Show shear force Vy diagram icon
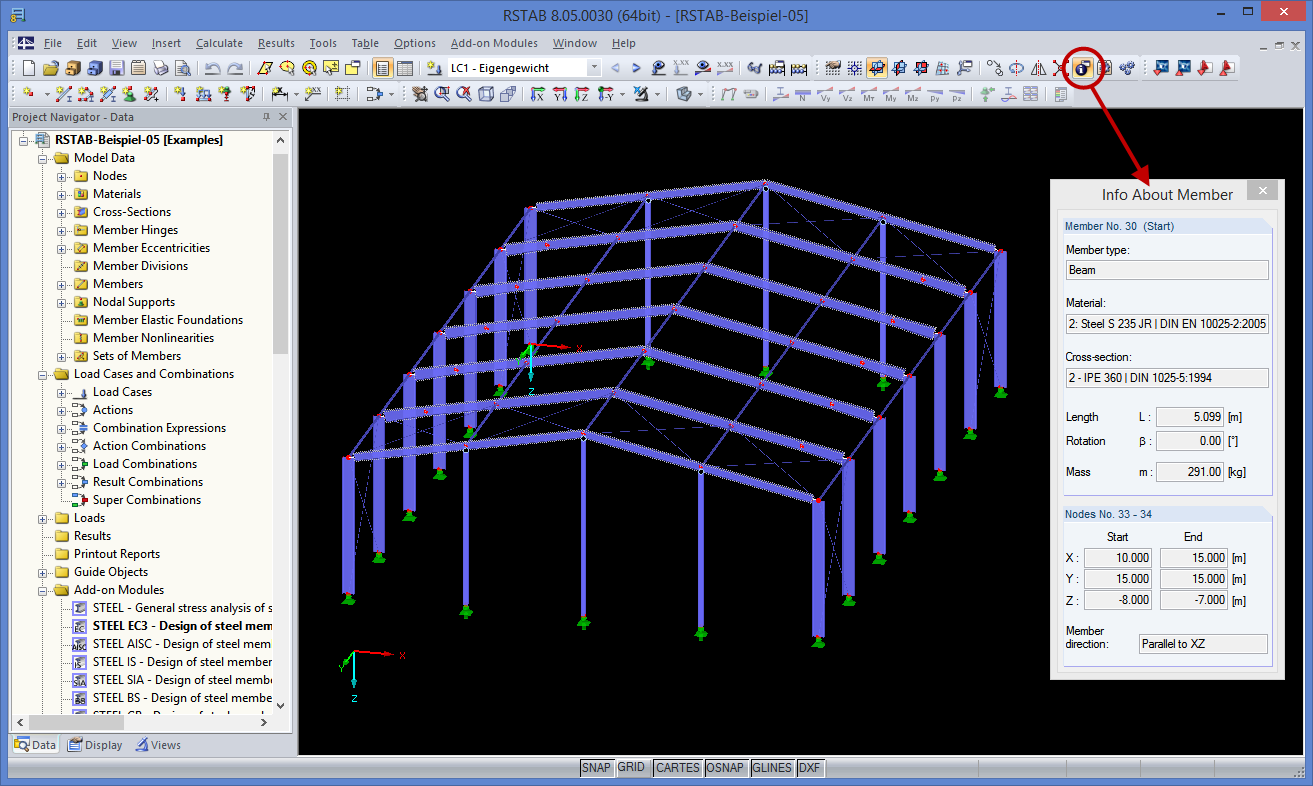1313x786 pixels. tap(825, 94)
